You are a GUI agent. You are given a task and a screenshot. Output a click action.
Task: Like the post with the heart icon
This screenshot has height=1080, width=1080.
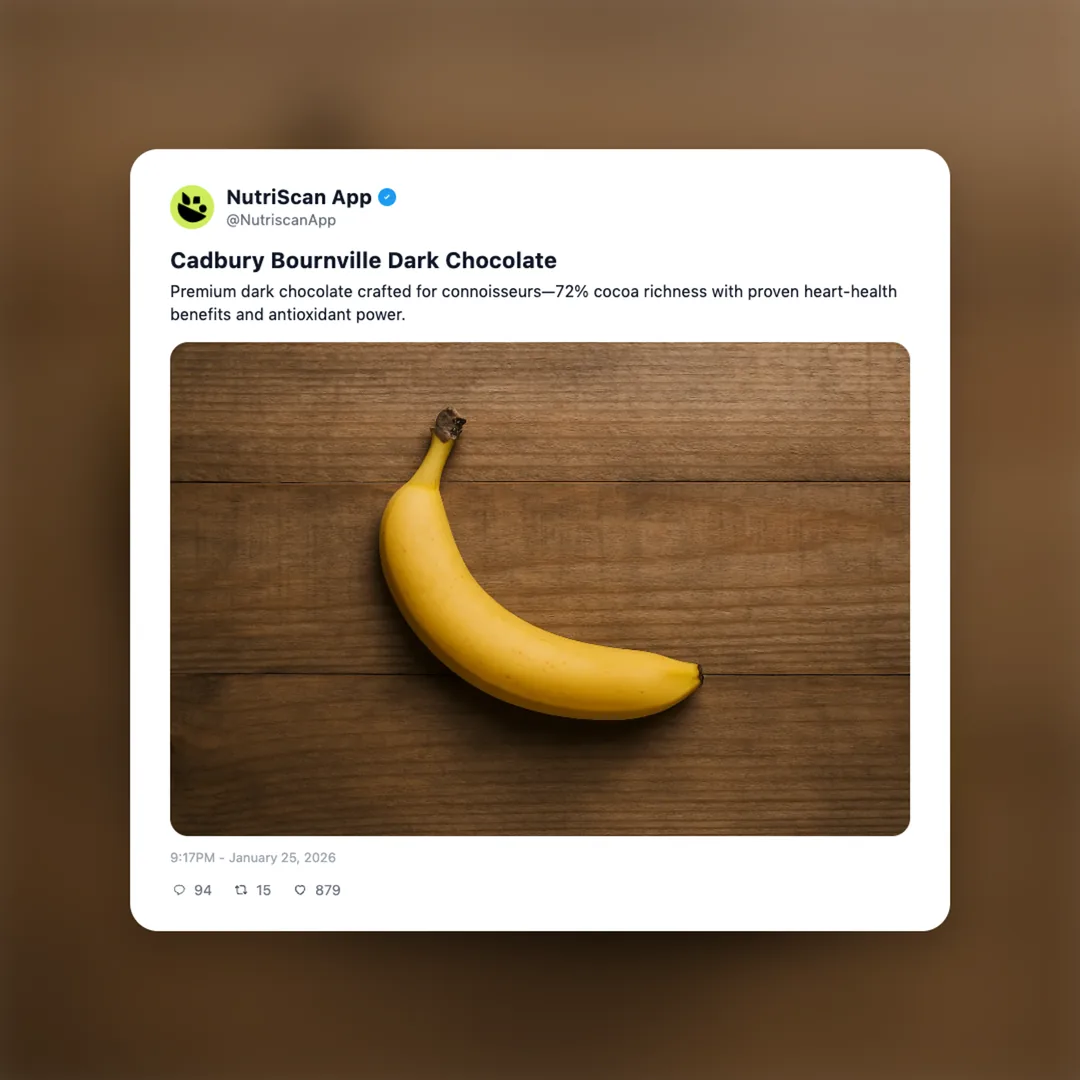tap(300, 890)
